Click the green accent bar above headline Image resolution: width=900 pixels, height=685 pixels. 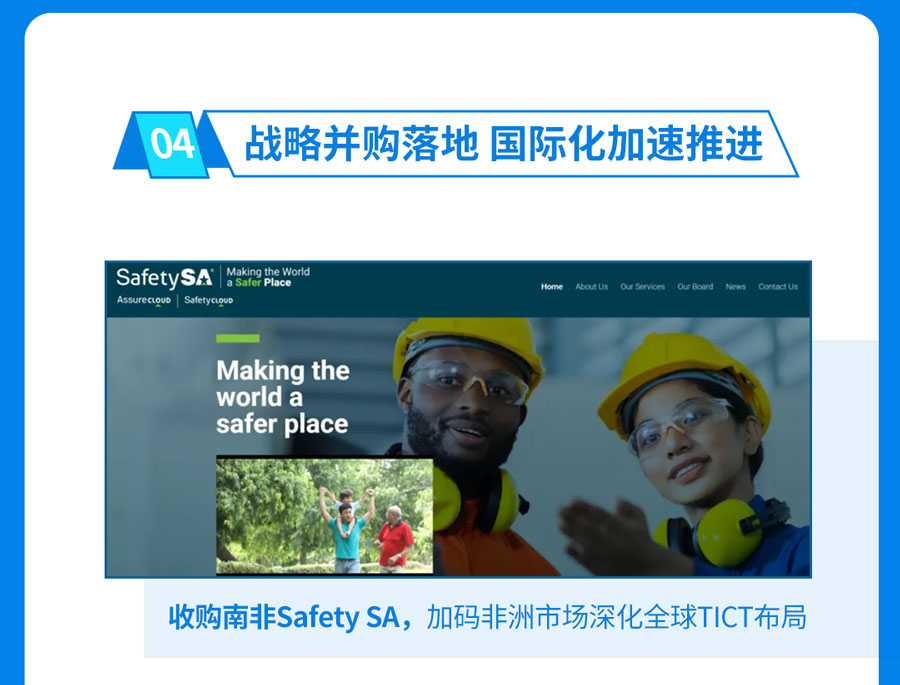pos(238,339)
